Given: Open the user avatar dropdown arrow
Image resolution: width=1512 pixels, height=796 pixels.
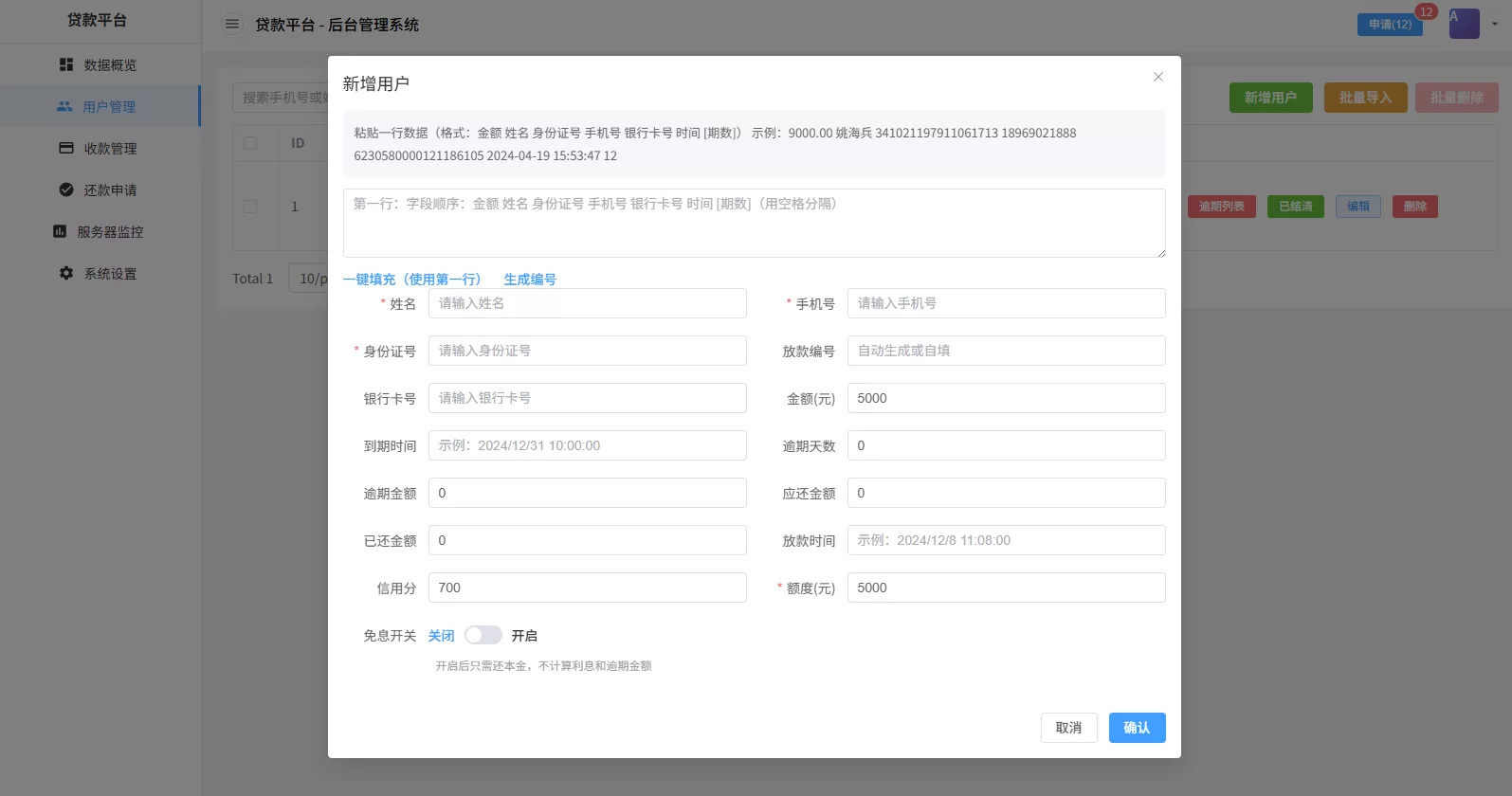Looking at the screenshot, I should [1495, 24].
